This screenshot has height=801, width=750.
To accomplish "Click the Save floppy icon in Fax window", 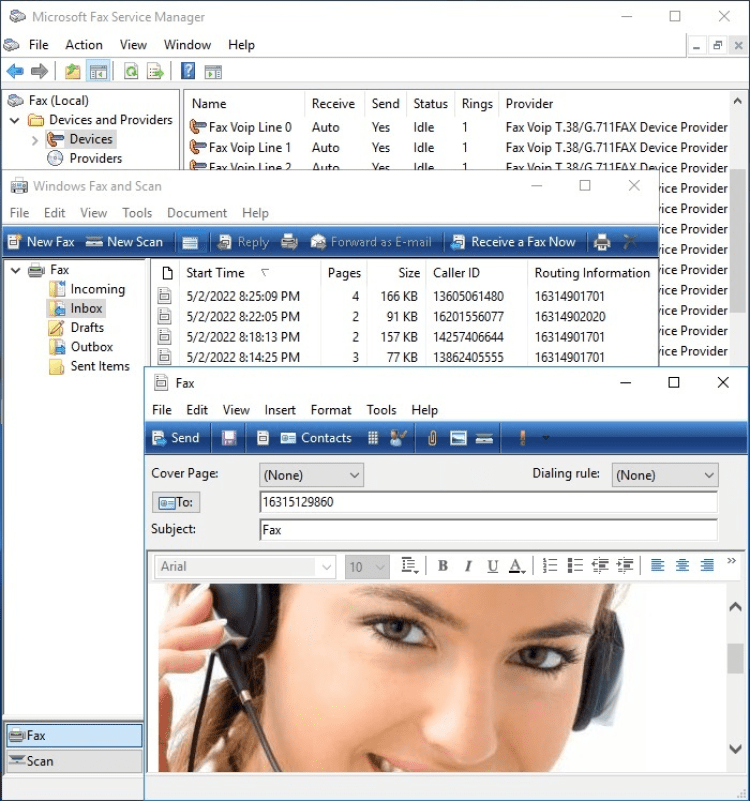I will click(229, 438).
